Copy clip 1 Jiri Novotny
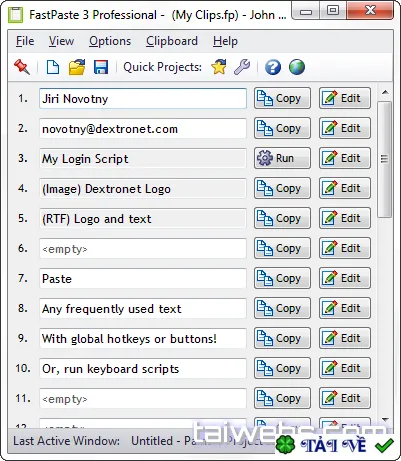 click(282, 98)
